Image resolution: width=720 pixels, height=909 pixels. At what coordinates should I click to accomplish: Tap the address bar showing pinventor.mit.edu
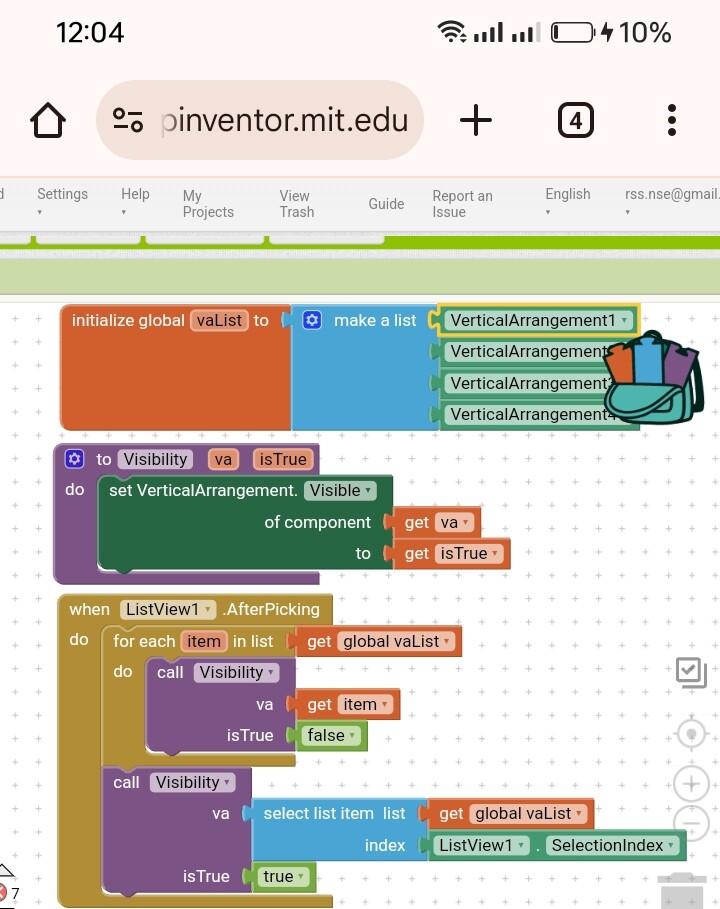click(x=260, y=120)
